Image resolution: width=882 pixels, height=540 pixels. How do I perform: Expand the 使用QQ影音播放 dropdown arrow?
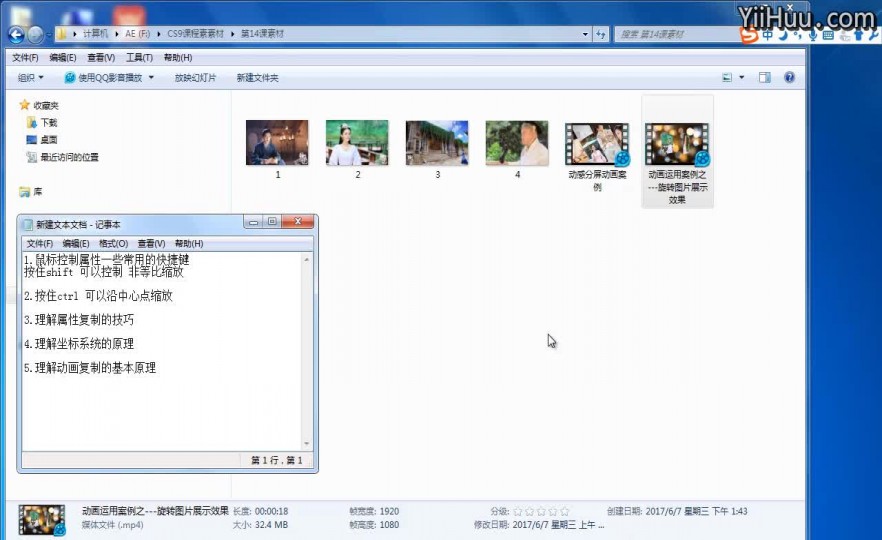click(151, 78)
